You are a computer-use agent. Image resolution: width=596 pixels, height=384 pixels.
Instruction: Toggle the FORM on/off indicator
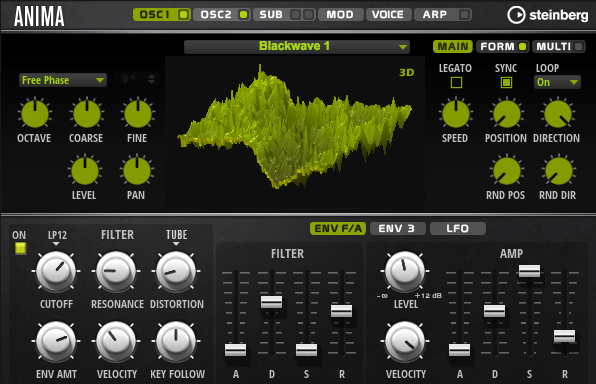point(523,46)
